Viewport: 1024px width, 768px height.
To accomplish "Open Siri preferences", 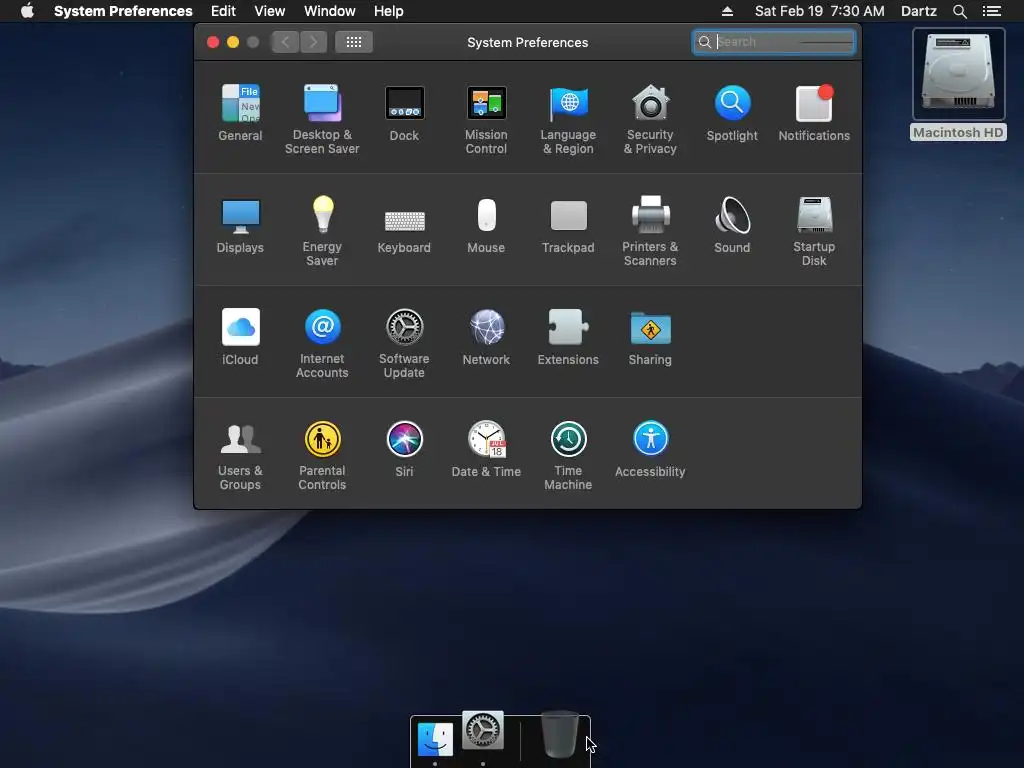I will pos(404,449).
